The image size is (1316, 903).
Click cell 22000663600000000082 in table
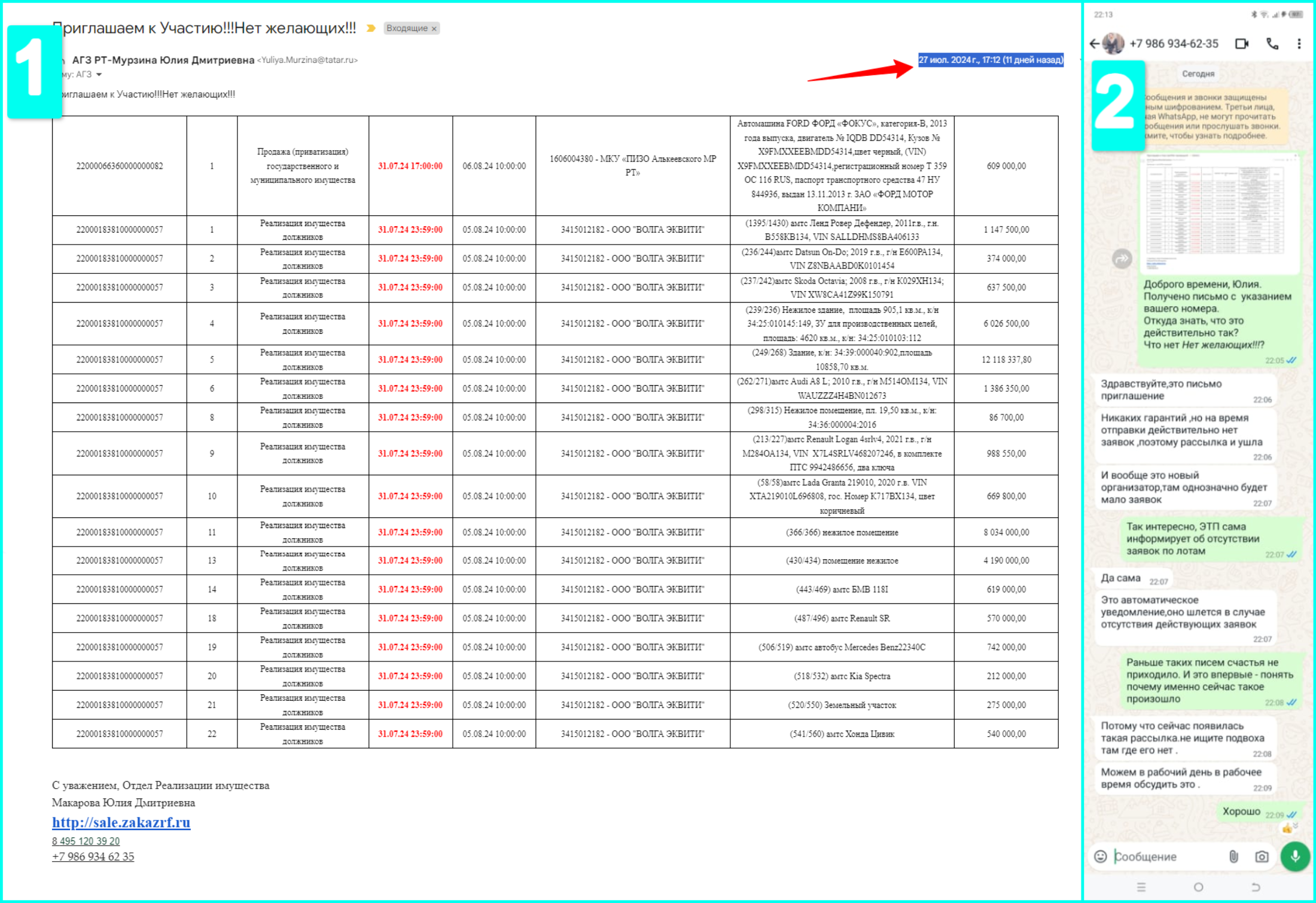[120, 166]
